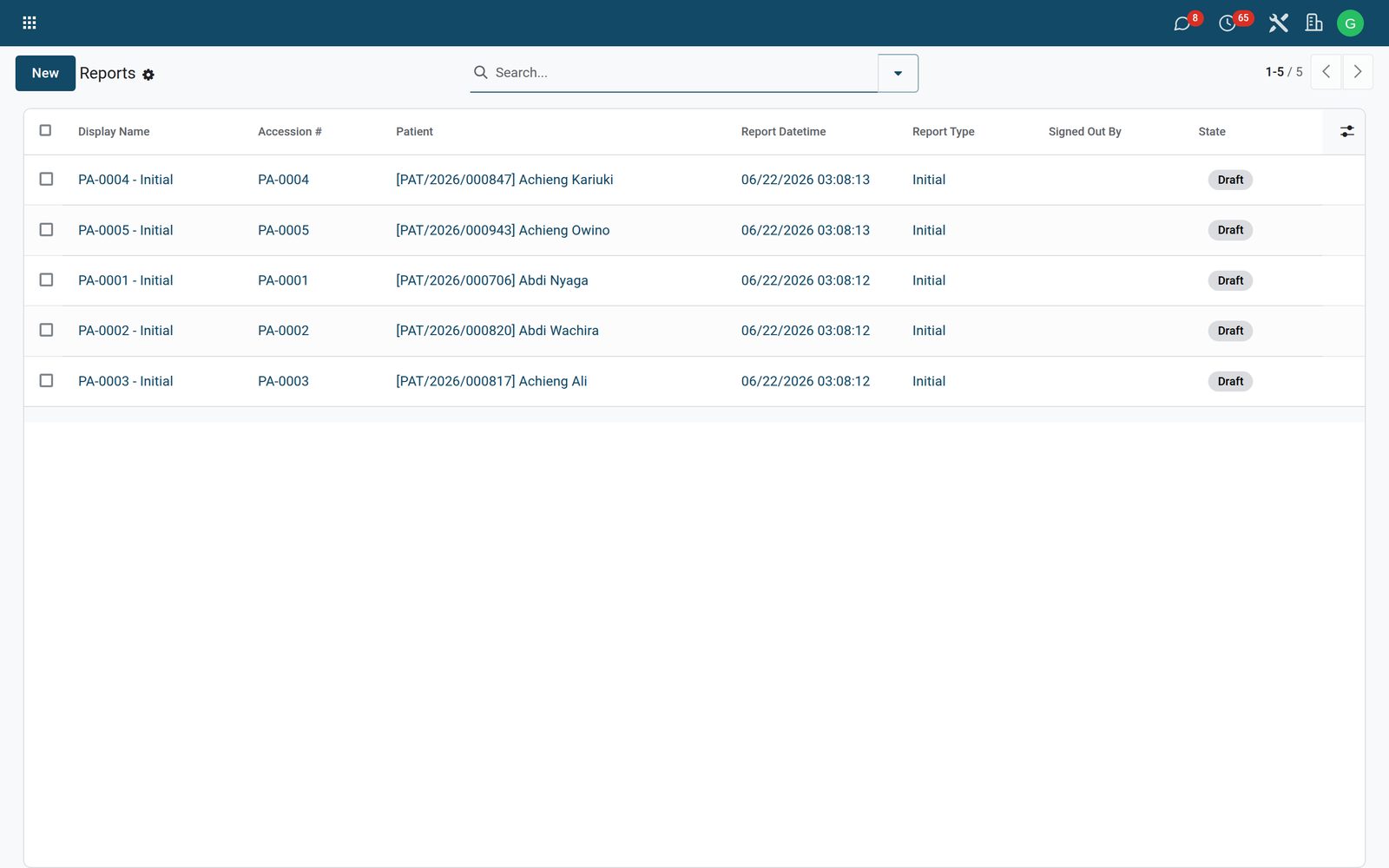Sort by Patient column header
1389x868 pixels.
(414, 132)
